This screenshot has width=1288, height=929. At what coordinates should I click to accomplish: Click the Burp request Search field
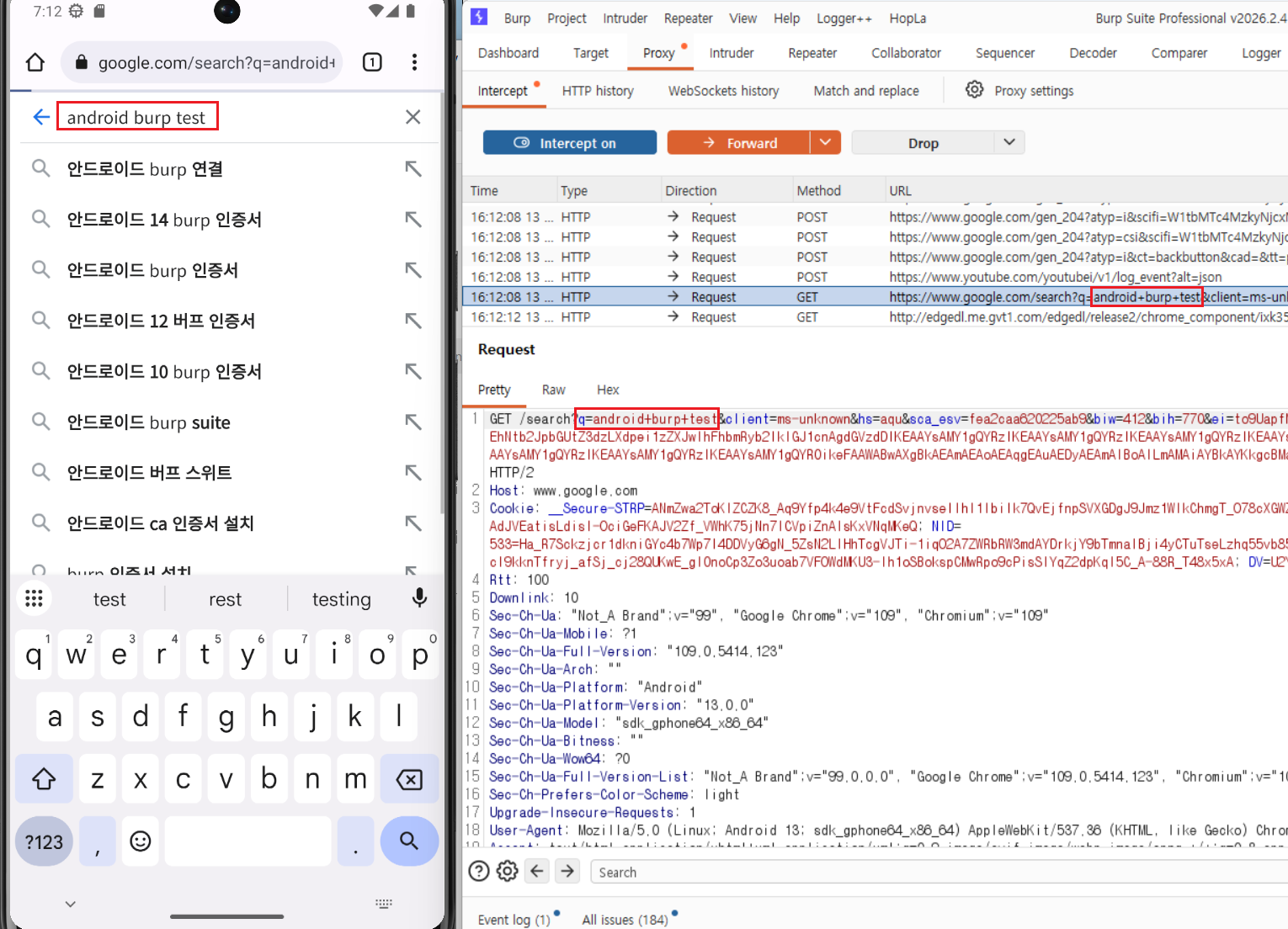939,872
